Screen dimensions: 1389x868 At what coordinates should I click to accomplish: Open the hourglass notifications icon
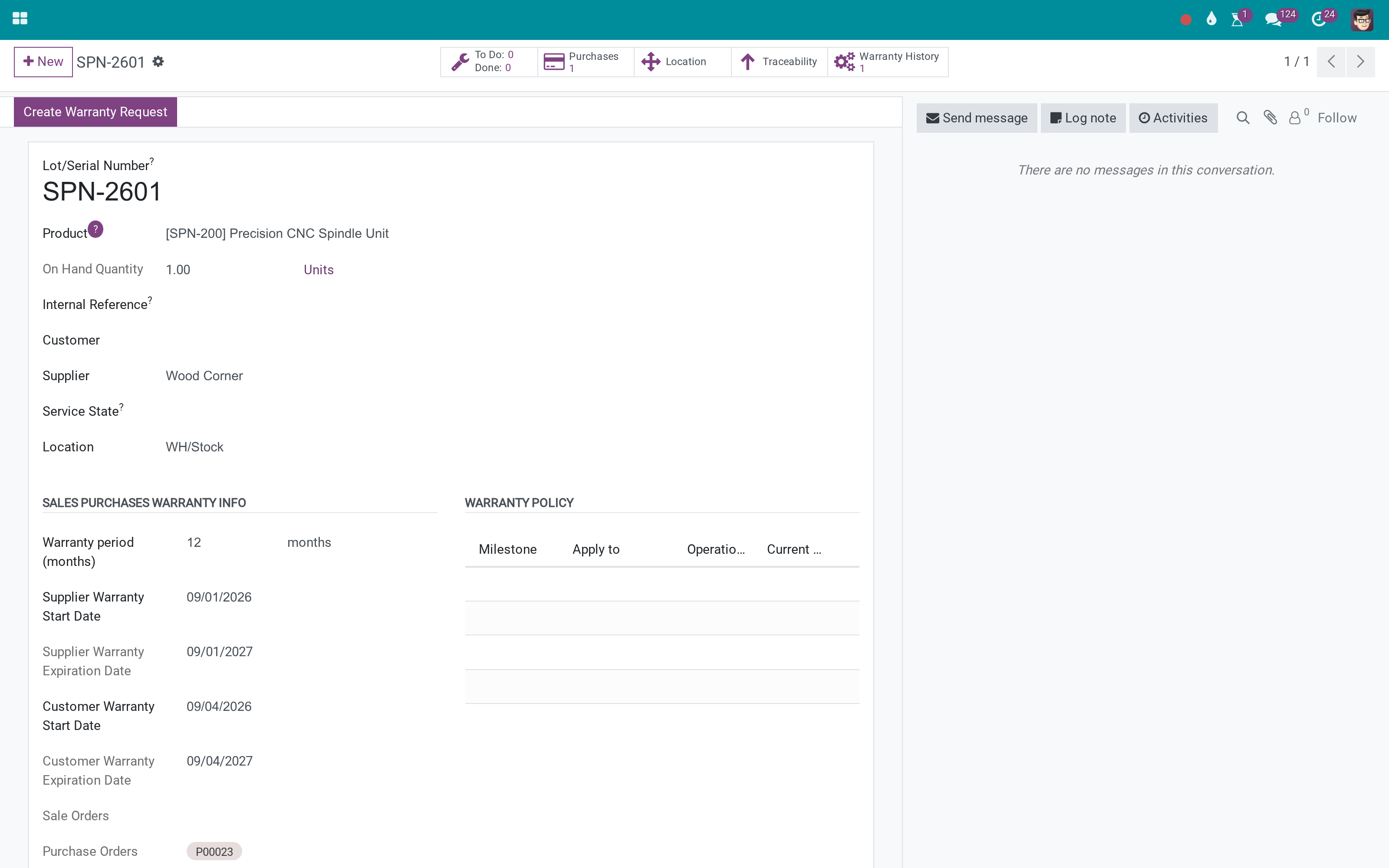click(1238, 20)
